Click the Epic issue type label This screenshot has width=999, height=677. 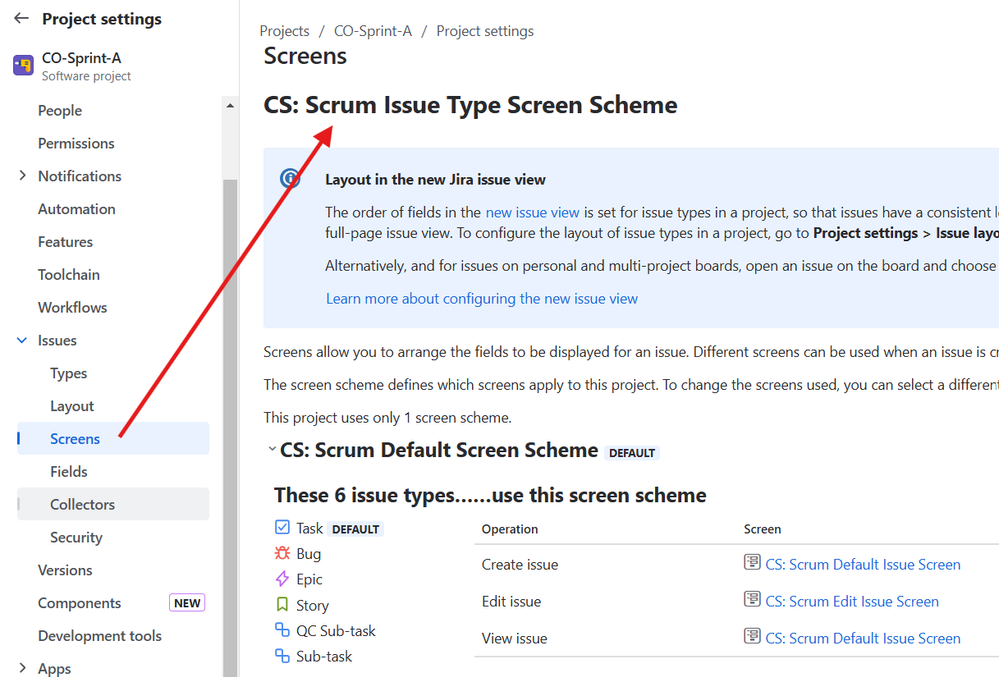click(x=309, y=580)
